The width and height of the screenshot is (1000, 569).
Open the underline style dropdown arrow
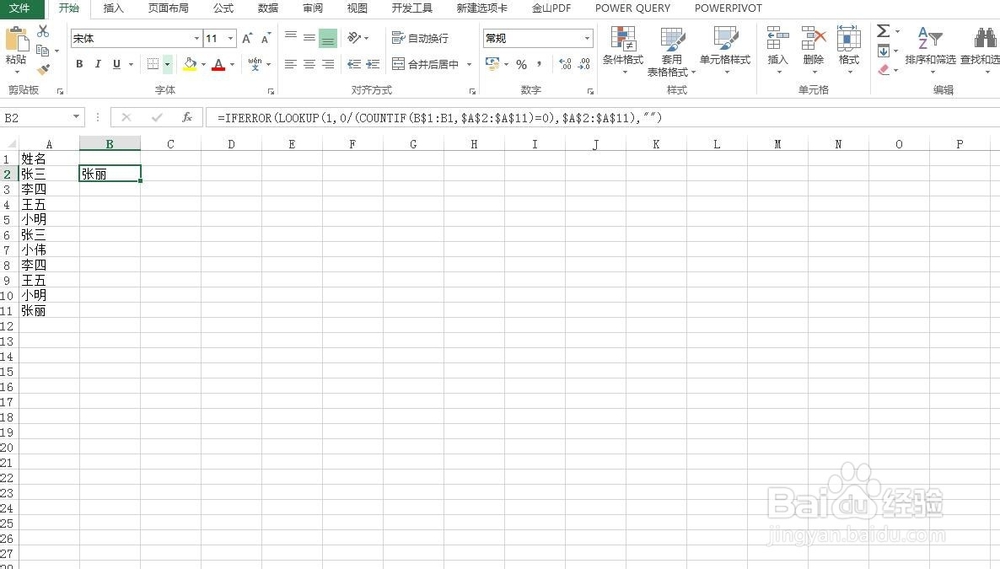pos(131,64)
